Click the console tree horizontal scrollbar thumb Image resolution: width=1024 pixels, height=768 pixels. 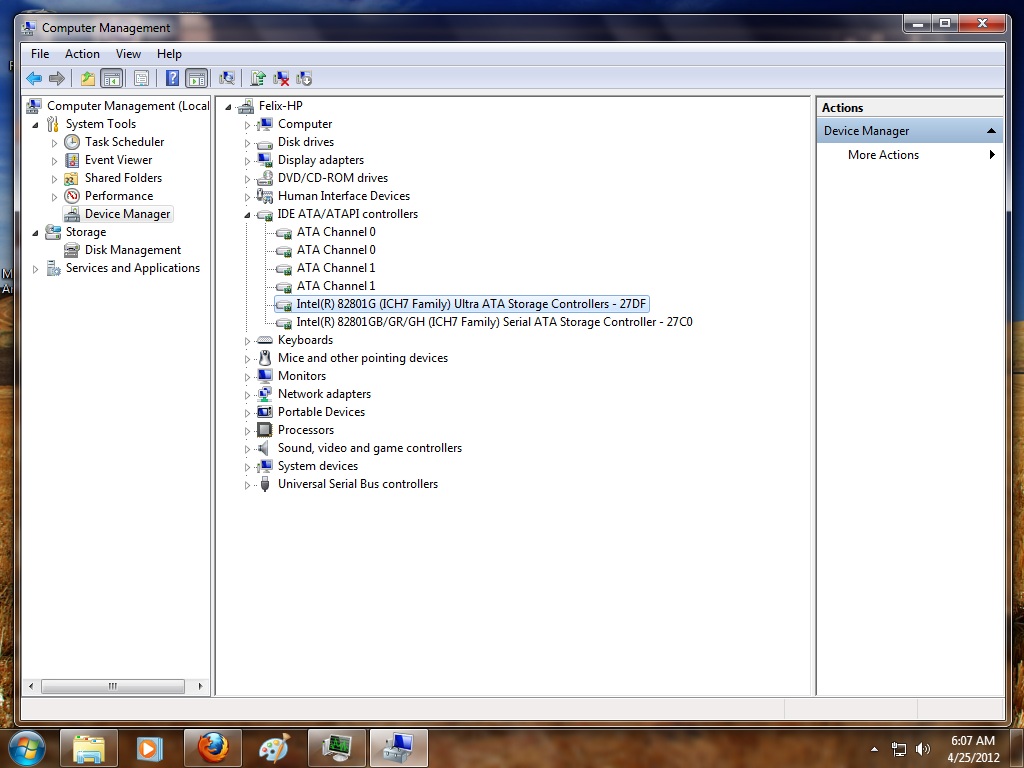pos(113,686)
